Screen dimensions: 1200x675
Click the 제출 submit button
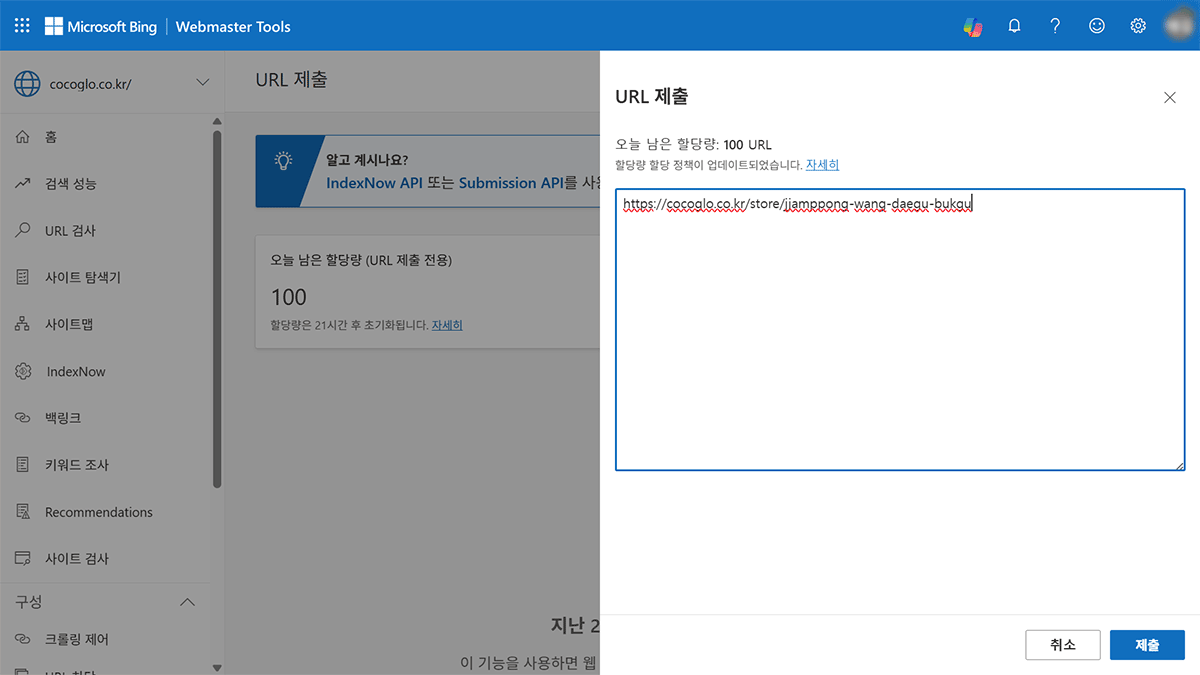[1147, 645]
